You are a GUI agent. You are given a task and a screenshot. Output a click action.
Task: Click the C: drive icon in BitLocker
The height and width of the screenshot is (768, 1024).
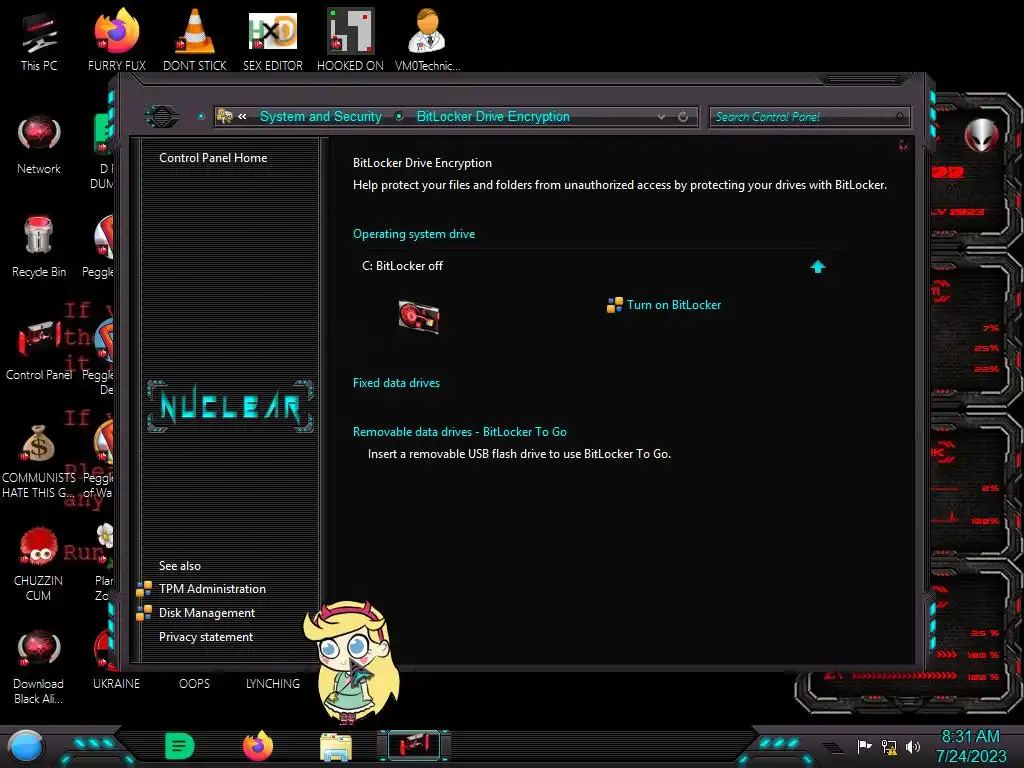(419, 317)
